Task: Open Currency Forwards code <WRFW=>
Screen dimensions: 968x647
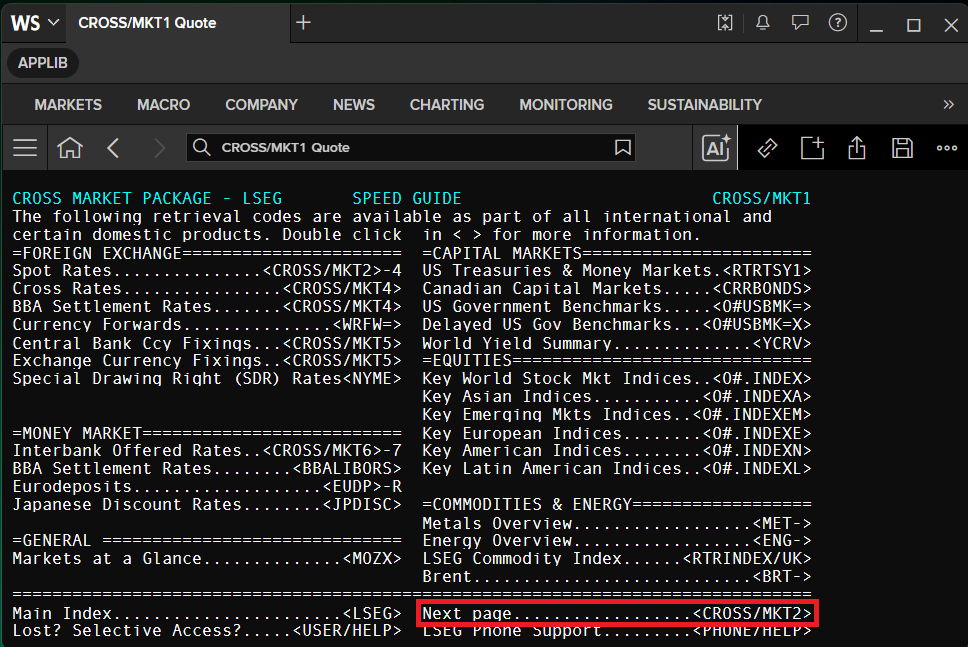Action: pos(367,324)
